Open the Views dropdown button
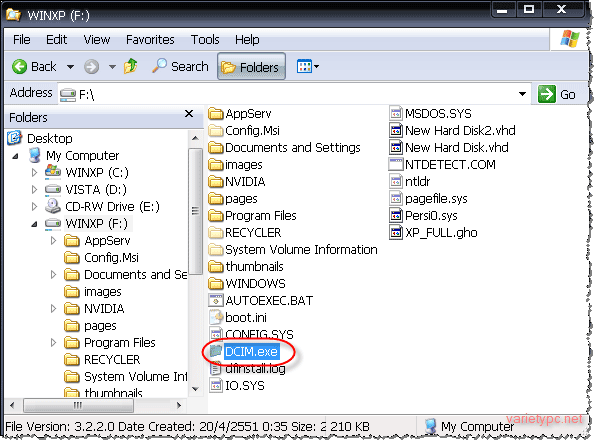This screenshot has height=440, width=594. (308, 67)
